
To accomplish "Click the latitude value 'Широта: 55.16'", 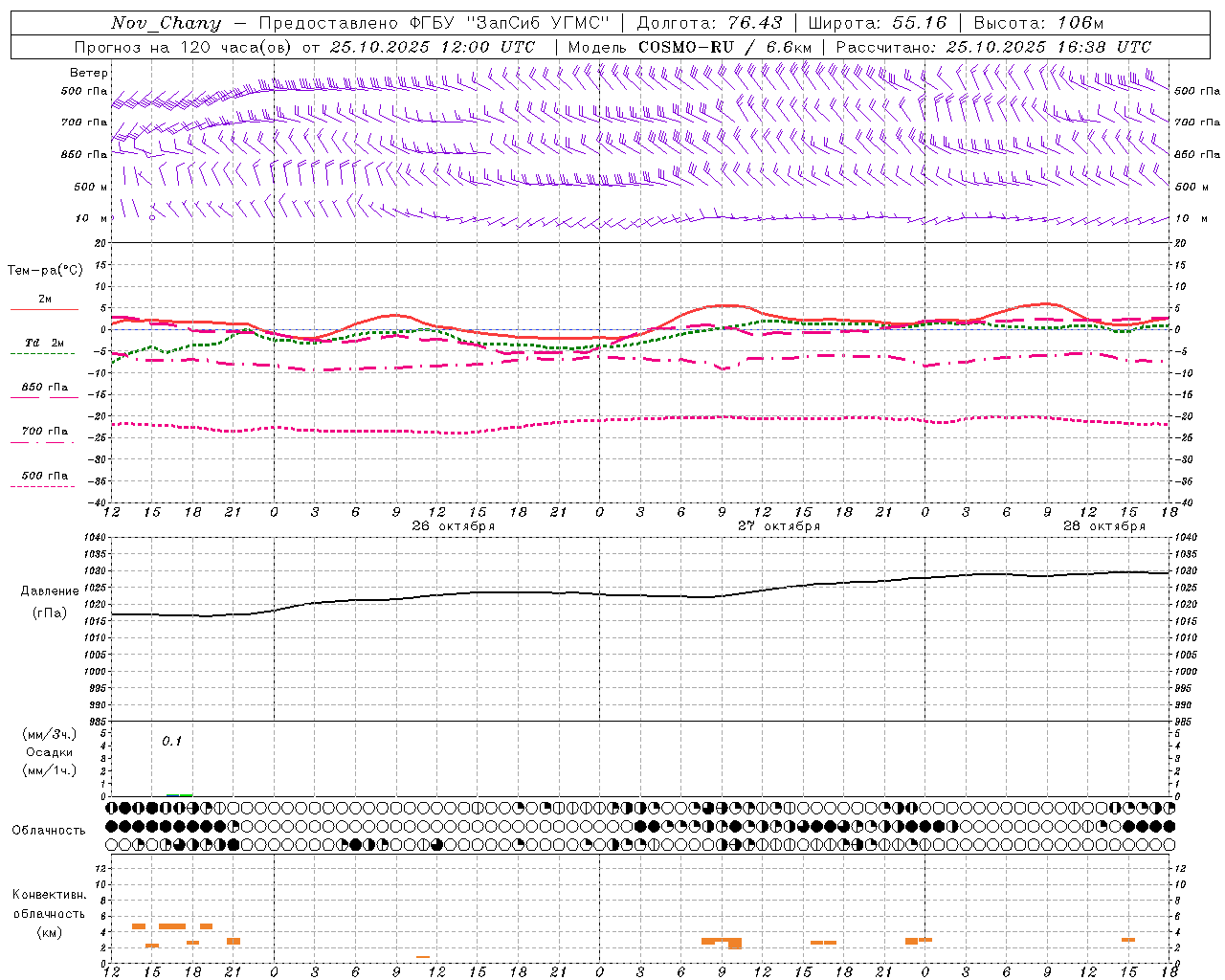I will tap(878, 23).
